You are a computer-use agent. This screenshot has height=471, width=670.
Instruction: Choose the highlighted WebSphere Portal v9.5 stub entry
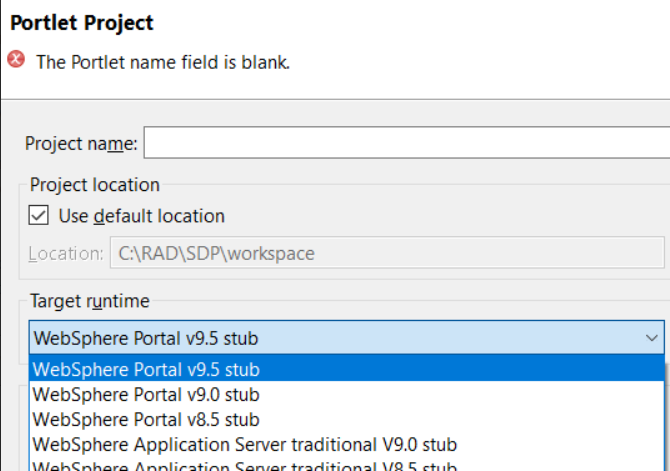[x=146, y=370]
